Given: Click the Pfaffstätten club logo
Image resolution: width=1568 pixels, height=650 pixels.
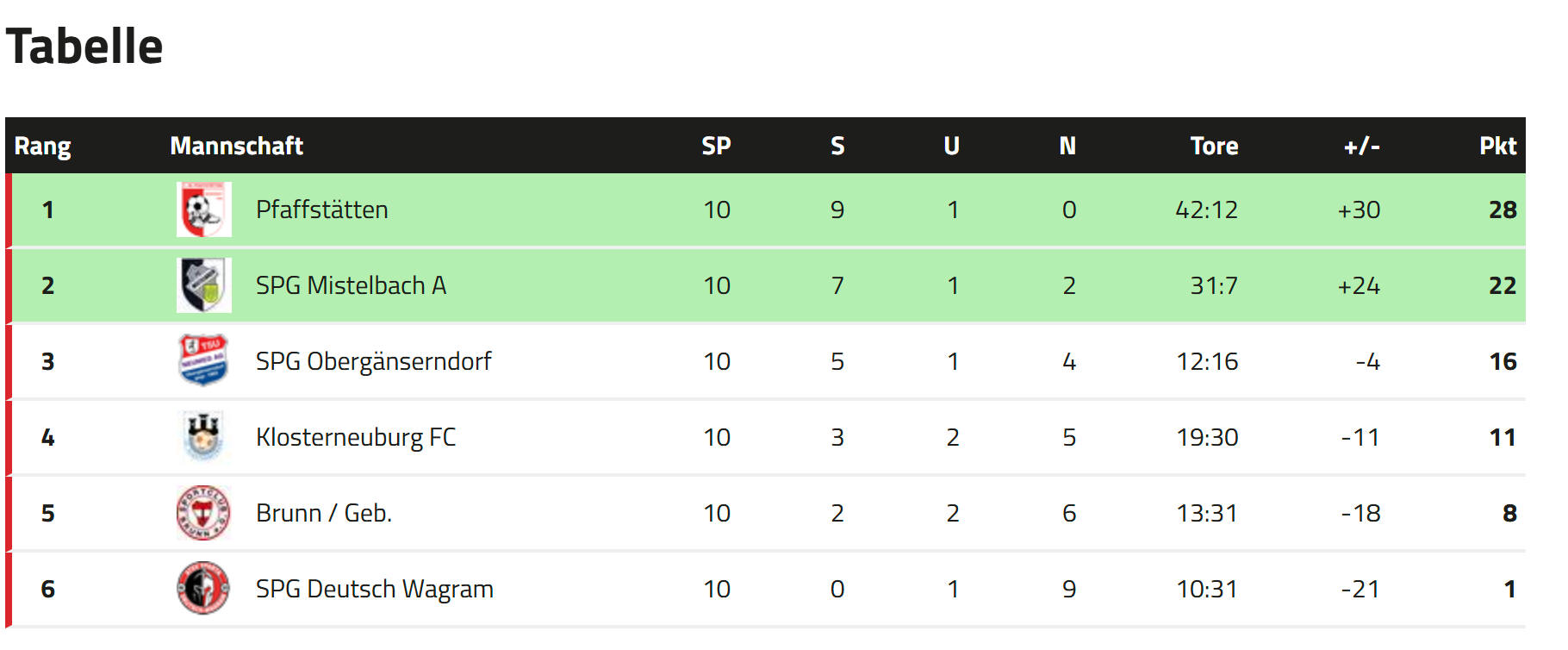Looking at the screenshot, I should tap(204, 209).
